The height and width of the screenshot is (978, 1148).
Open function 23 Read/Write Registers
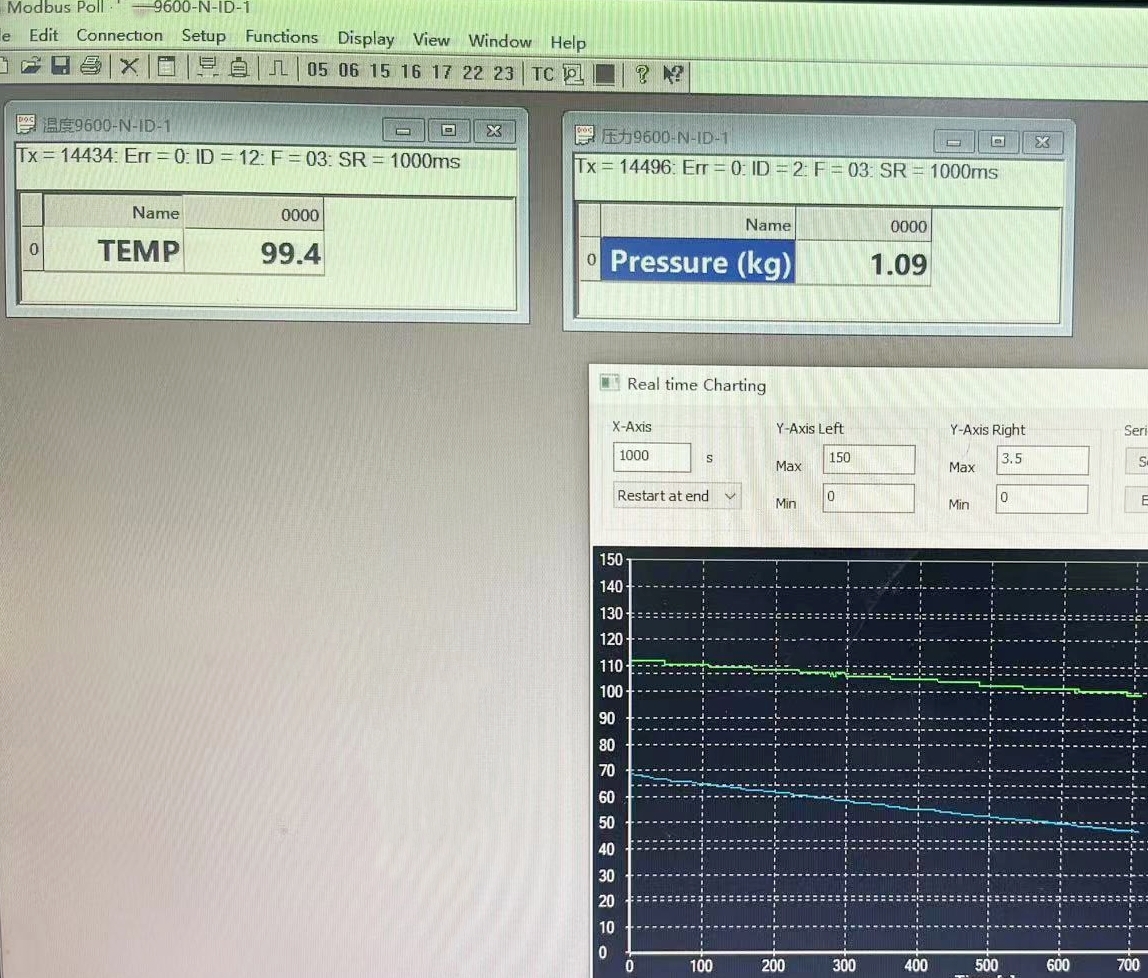point(506,71)
